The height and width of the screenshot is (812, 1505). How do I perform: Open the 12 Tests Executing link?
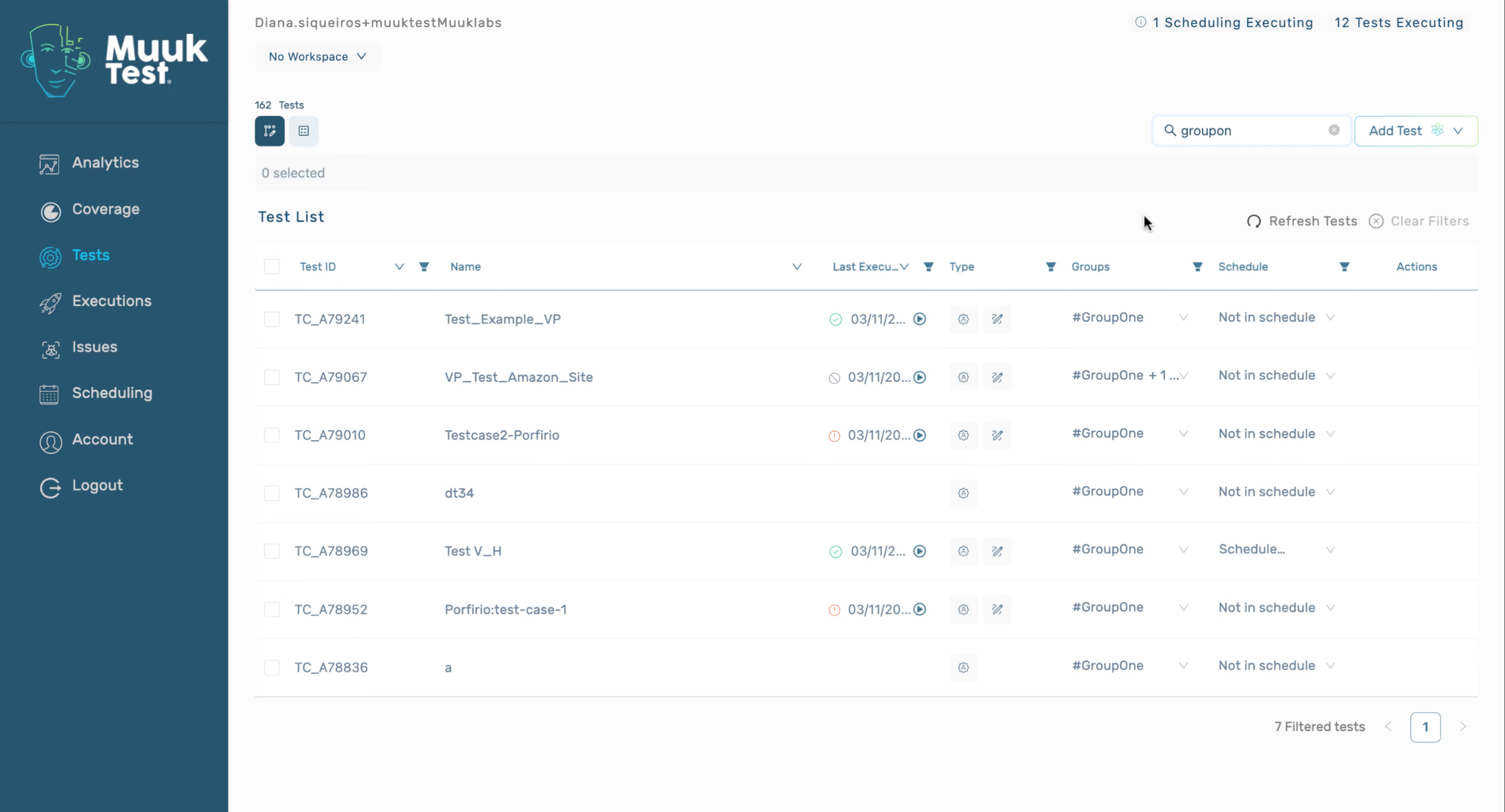tap(1399, 23)
